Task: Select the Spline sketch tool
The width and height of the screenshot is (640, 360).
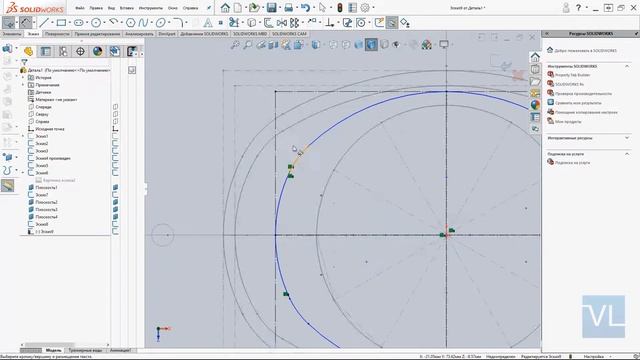Action: click(143, 23)
